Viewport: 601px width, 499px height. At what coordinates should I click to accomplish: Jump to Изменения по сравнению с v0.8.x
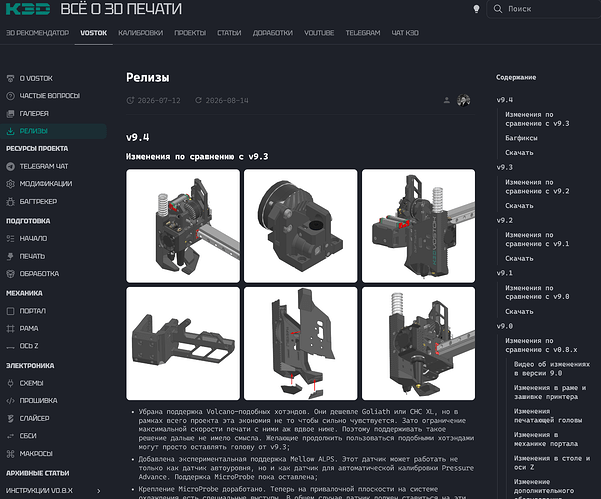click(x=541, y=345)
